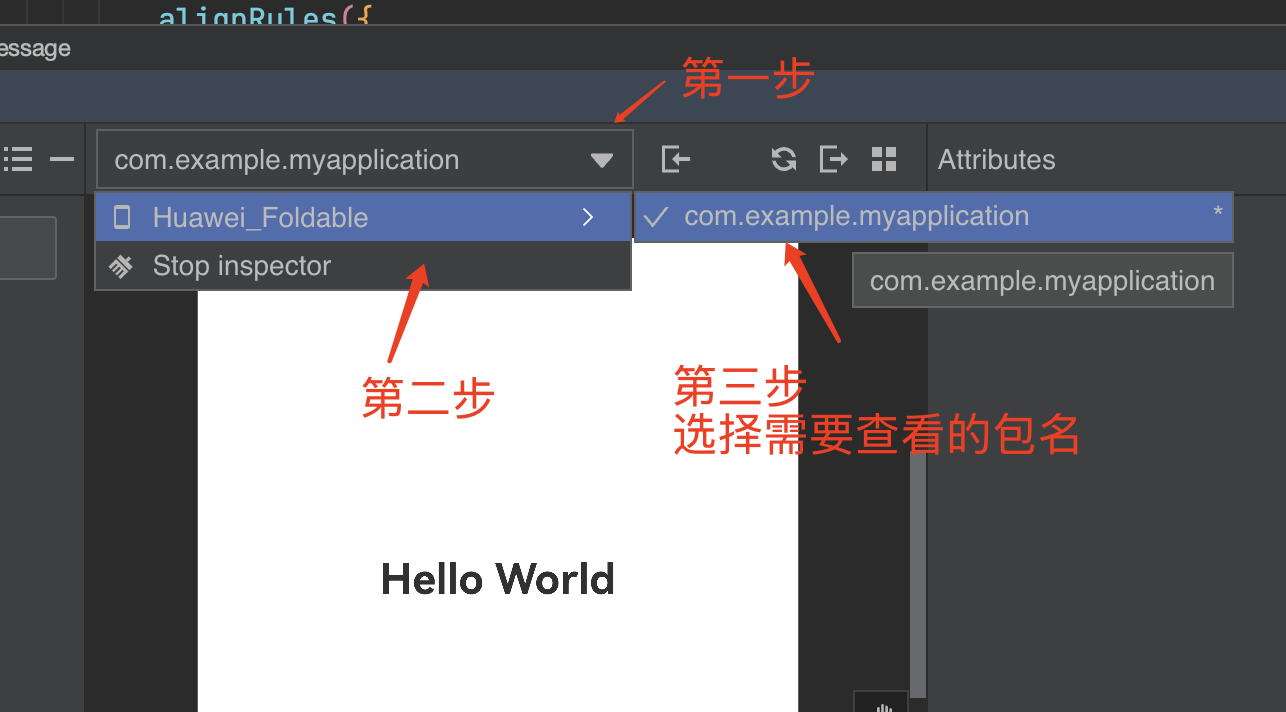Click the checkmark next to com.example.myapplication

point(656,217)
